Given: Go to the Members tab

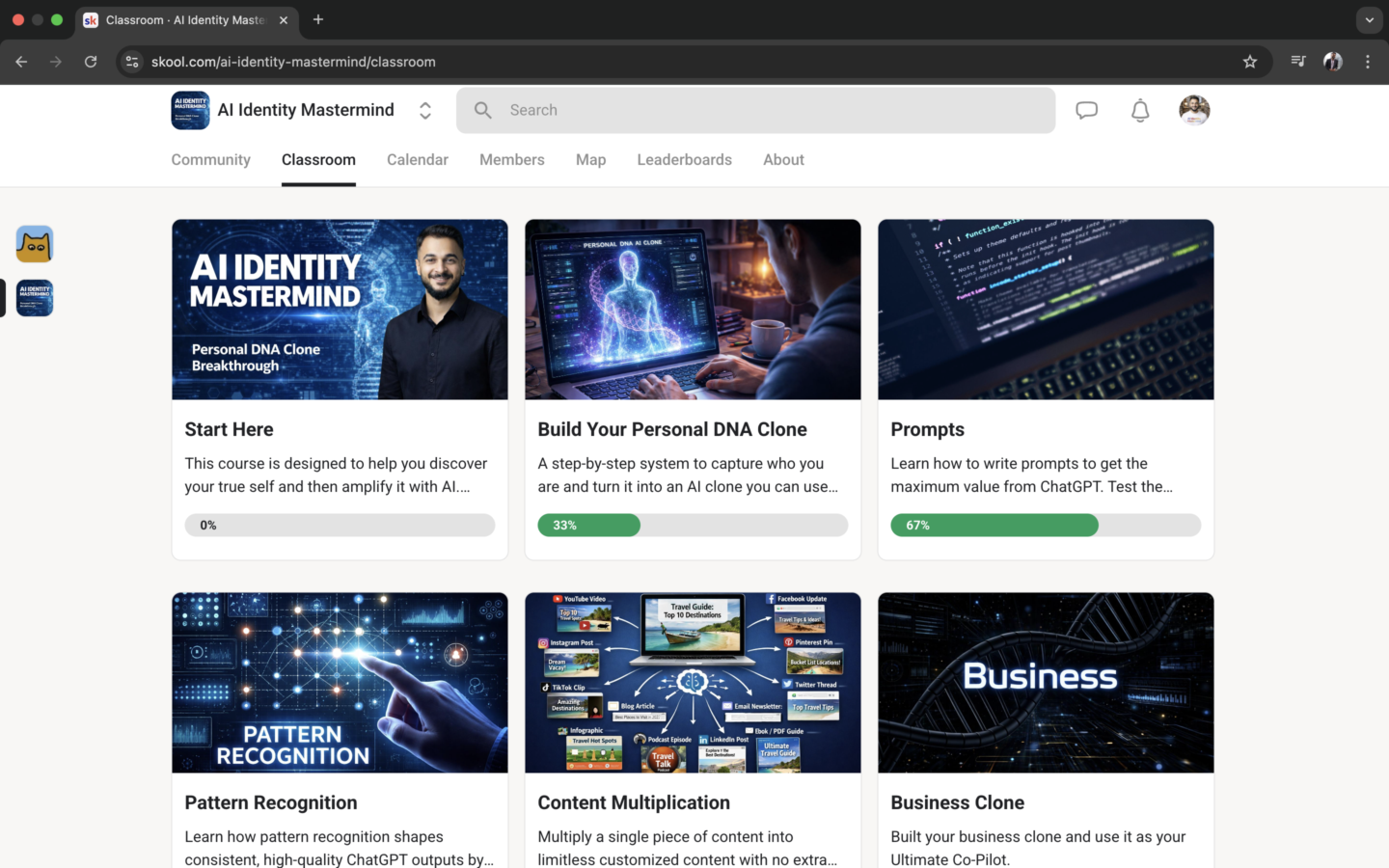Looking at the screenshot, I should tap(512, 160).
